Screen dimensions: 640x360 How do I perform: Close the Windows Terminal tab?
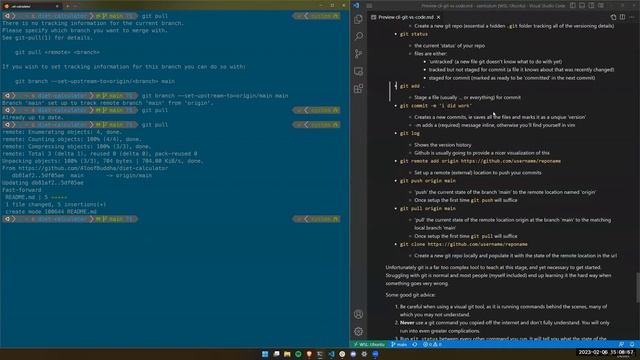point(57,6)
